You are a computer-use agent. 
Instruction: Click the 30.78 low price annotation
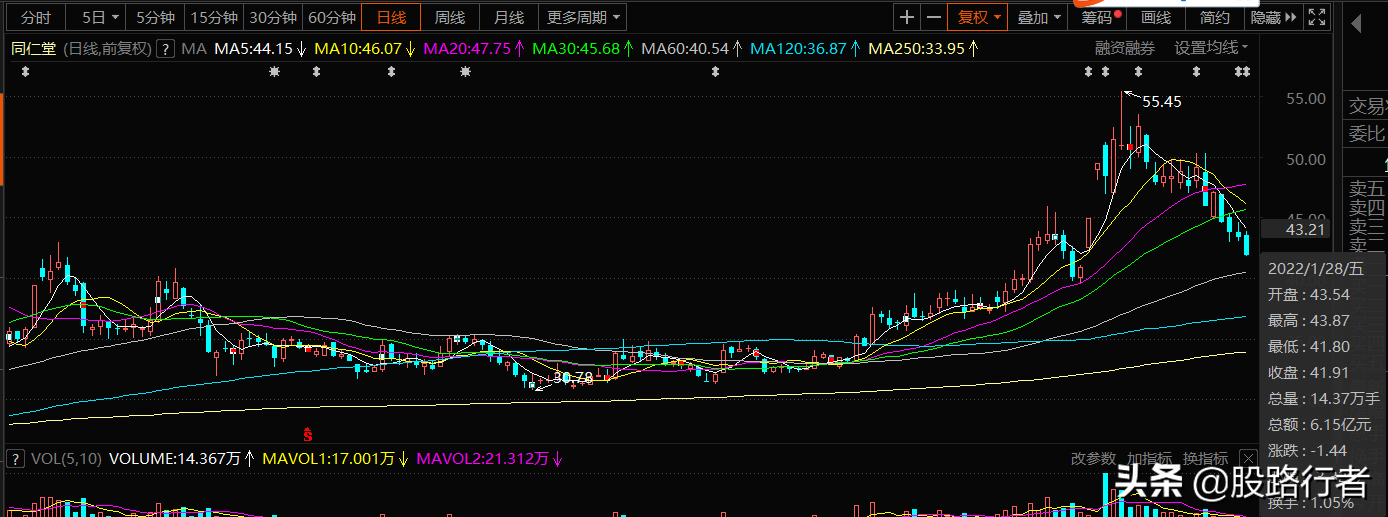pos(573,378)
